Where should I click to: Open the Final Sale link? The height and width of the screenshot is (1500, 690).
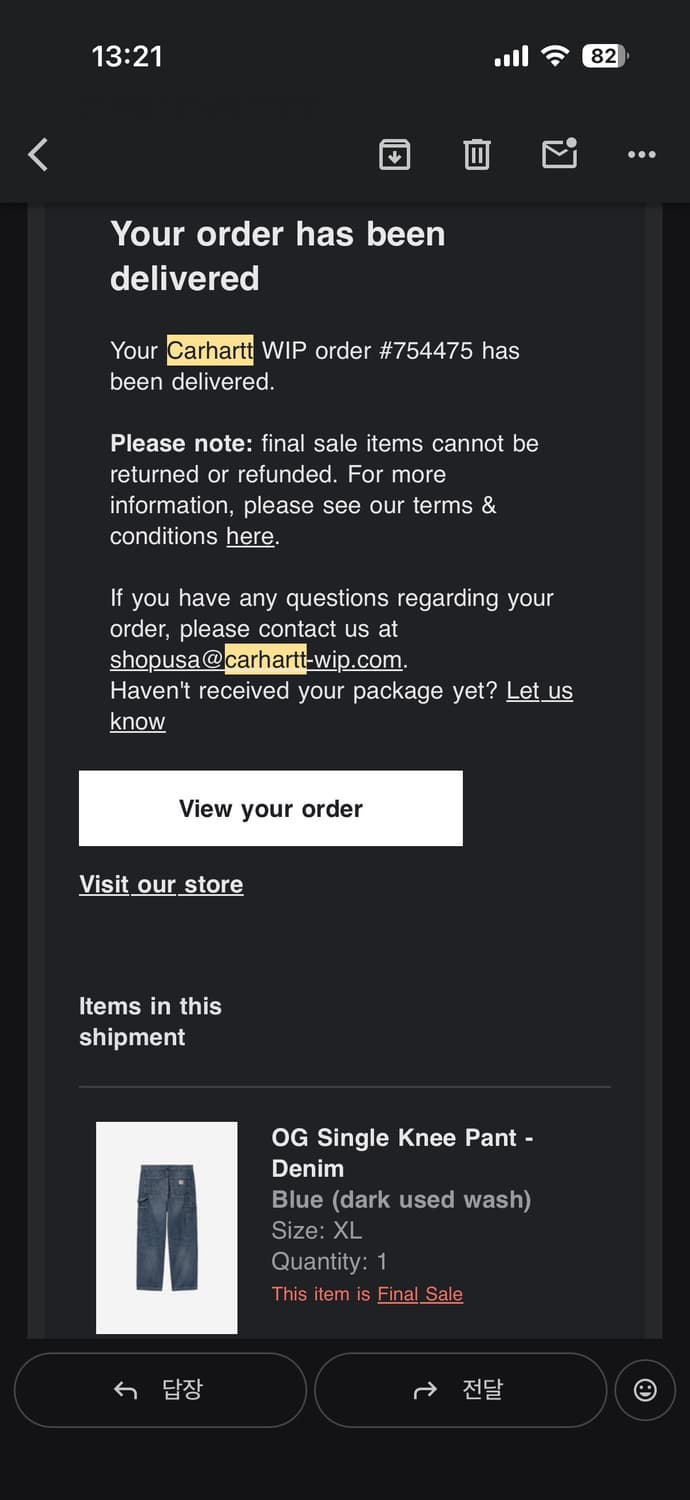point(420,1294)
